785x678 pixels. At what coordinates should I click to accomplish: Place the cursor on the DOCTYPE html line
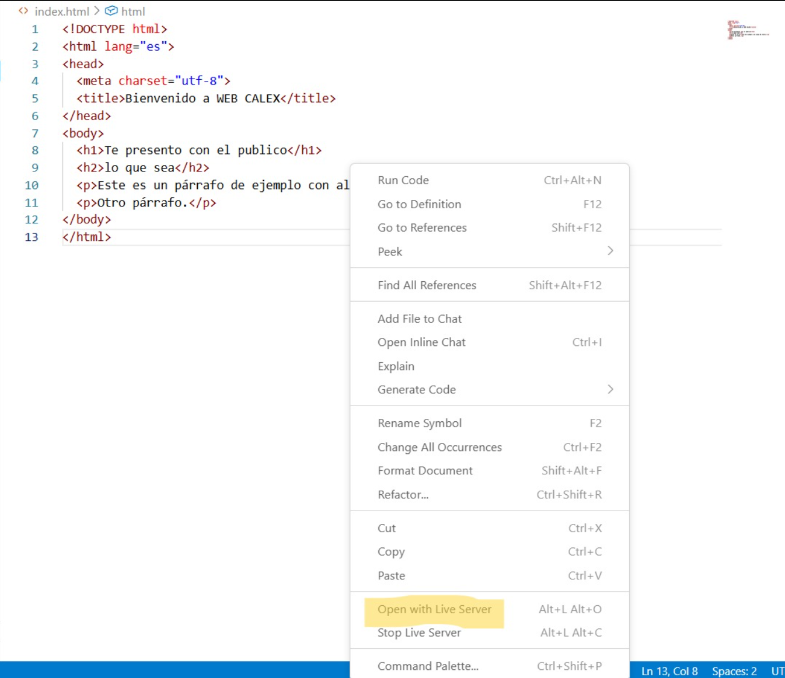(115, 29)
